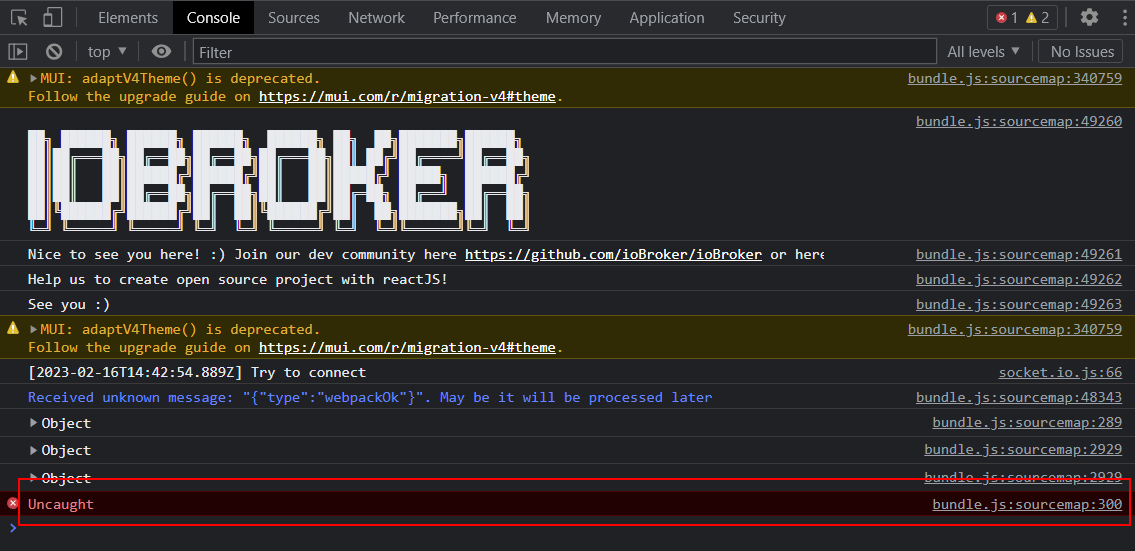Toggle the device toolbar icon
1135x551 pixels.
(52, 17)
